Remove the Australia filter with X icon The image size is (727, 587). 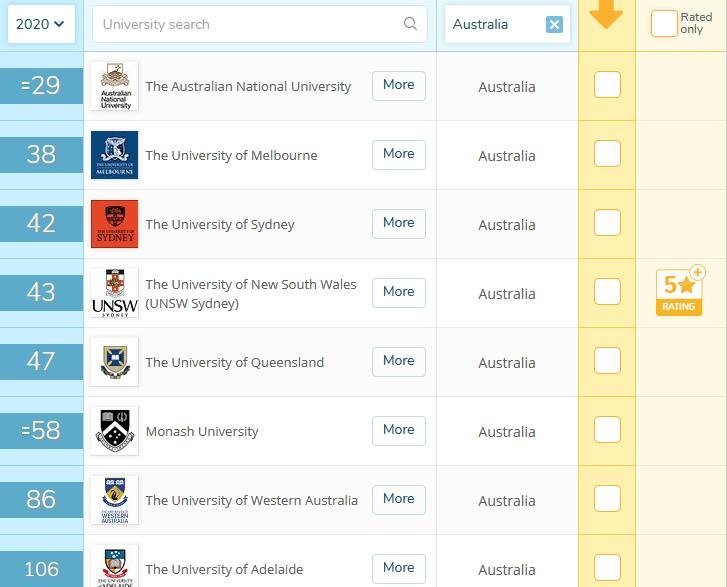point(554,24)
